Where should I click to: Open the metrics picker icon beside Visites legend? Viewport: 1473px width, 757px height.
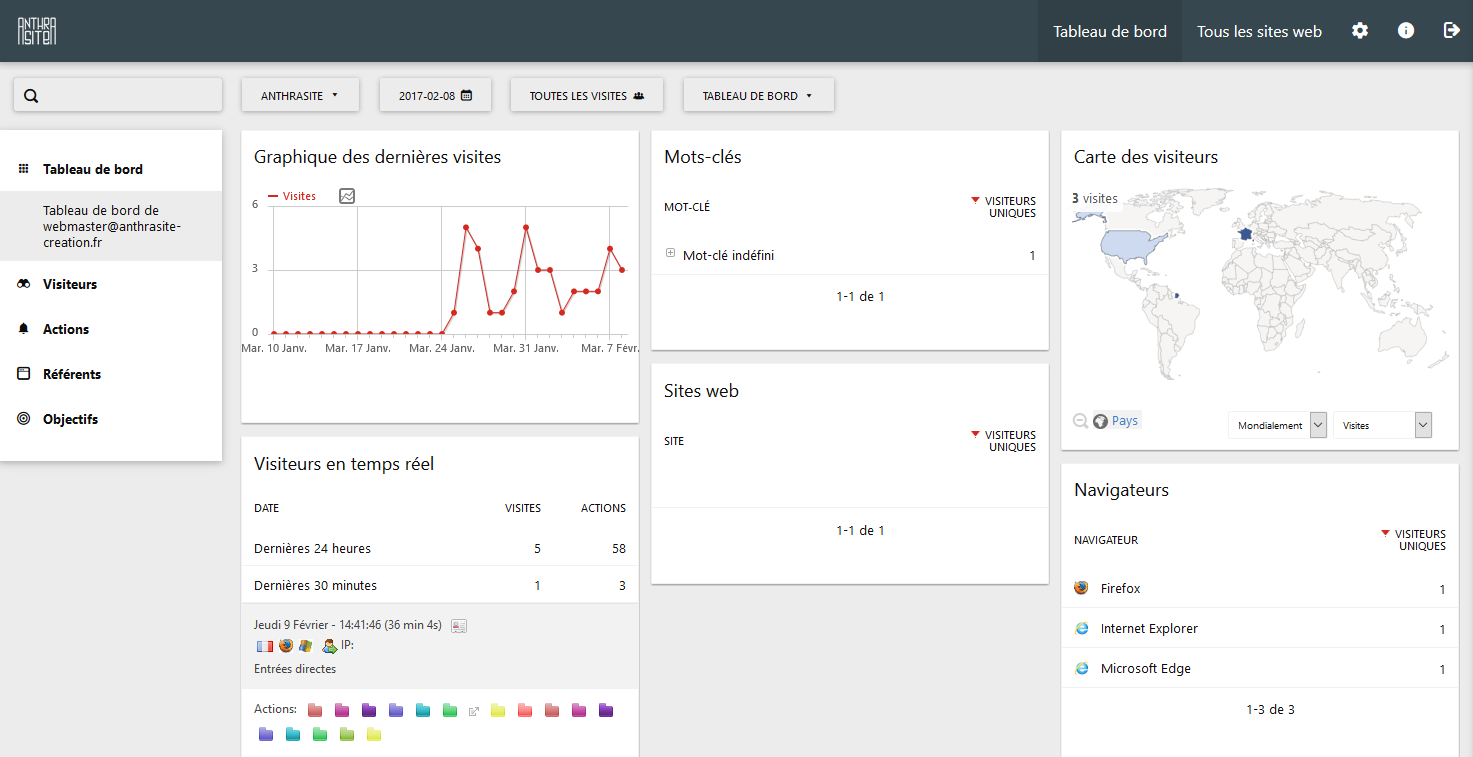[x=347, y=196]
